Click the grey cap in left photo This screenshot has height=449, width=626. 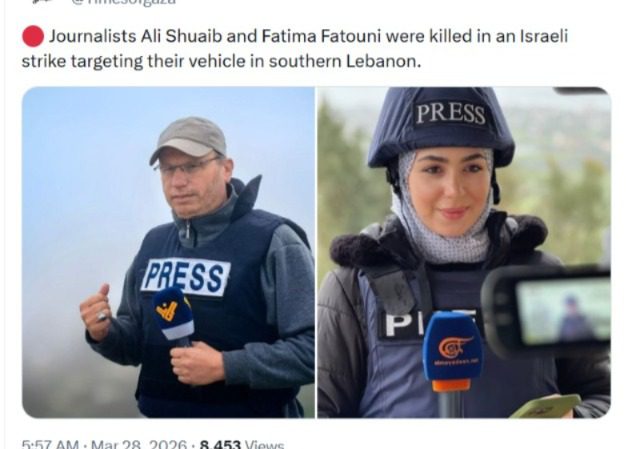[188, 138]
